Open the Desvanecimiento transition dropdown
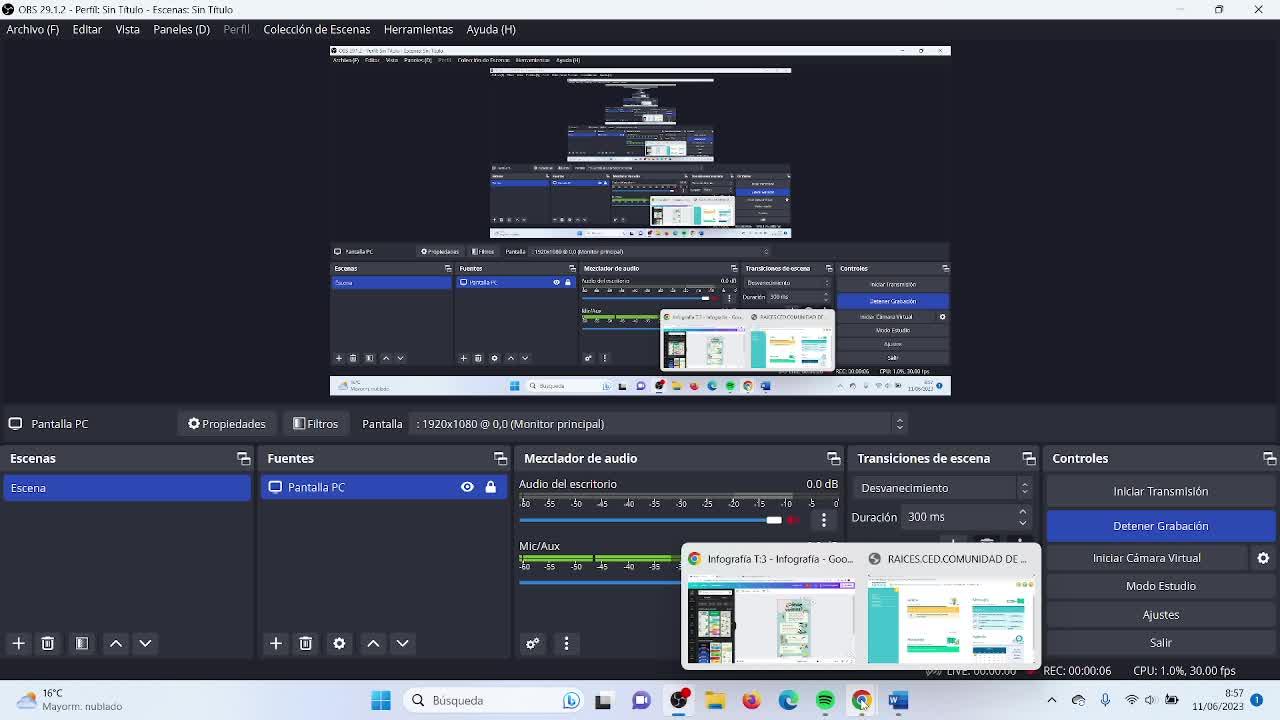 point(944,488)
